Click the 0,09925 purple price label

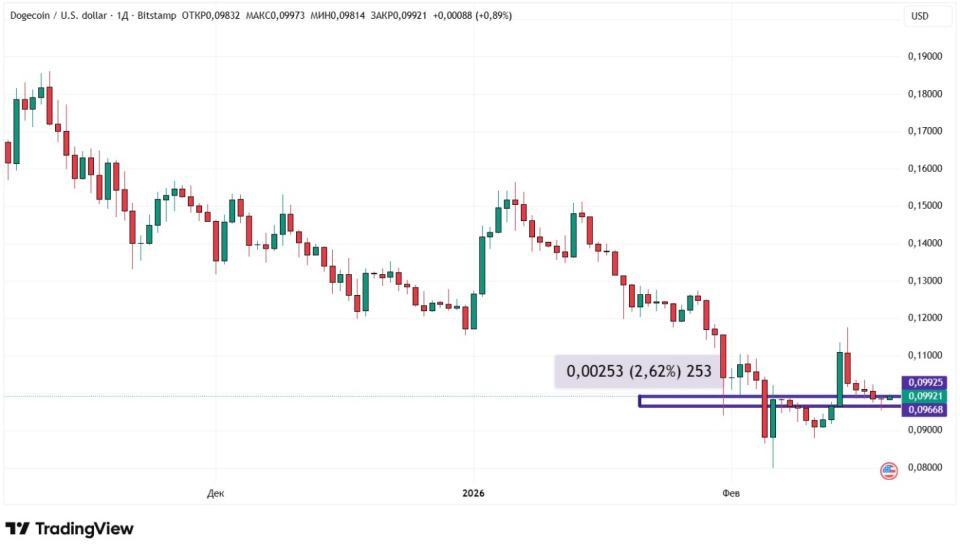[923, 382]
